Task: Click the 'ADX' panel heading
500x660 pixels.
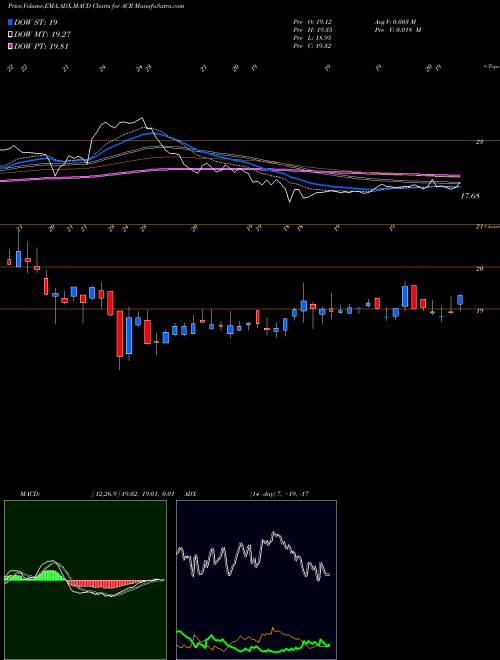Action: 191,494
